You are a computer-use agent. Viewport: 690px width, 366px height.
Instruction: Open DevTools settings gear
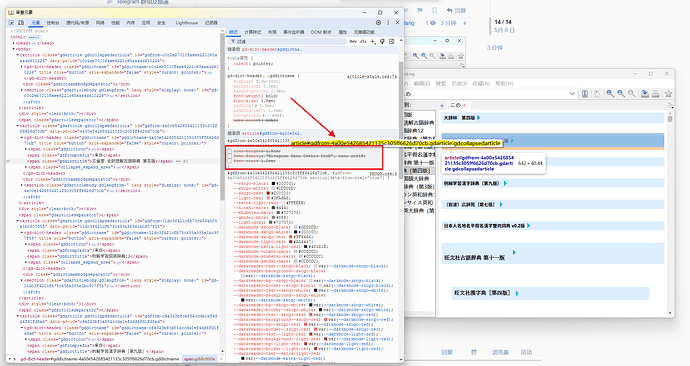(x=378, y=22)
